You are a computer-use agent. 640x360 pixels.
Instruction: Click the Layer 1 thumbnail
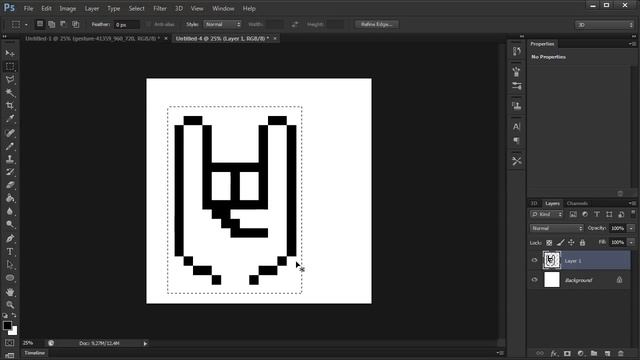click(551, 260)
